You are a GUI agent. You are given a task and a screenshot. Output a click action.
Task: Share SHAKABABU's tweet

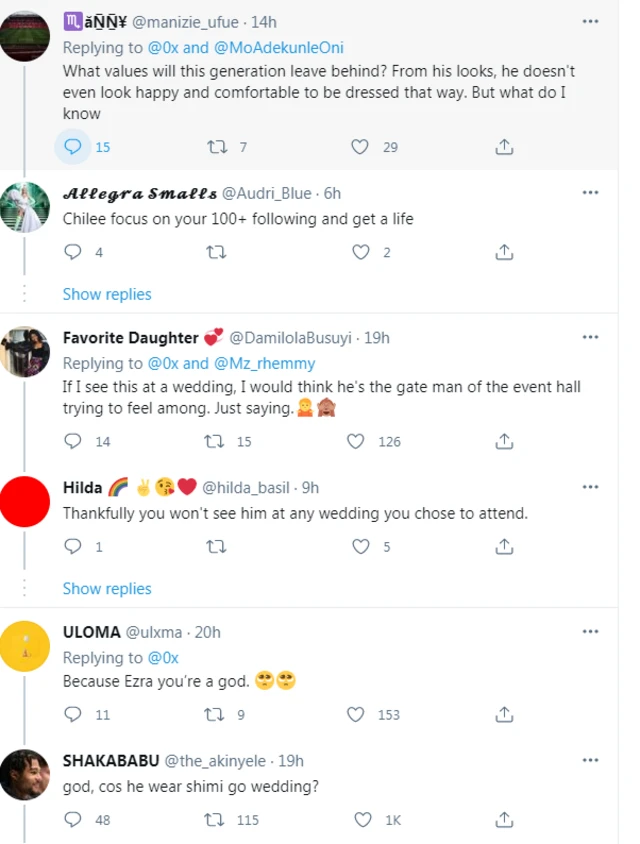(504, 820)
